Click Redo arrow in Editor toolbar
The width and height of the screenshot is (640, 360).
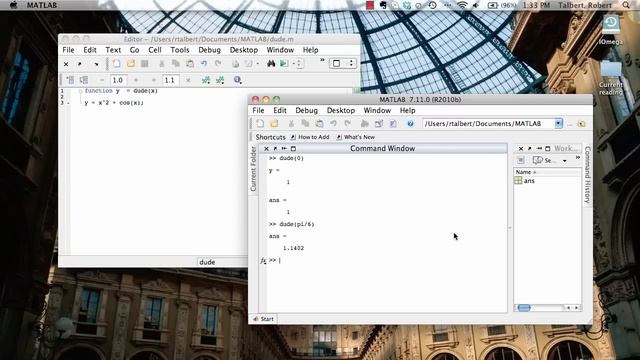tap(218, 64)
